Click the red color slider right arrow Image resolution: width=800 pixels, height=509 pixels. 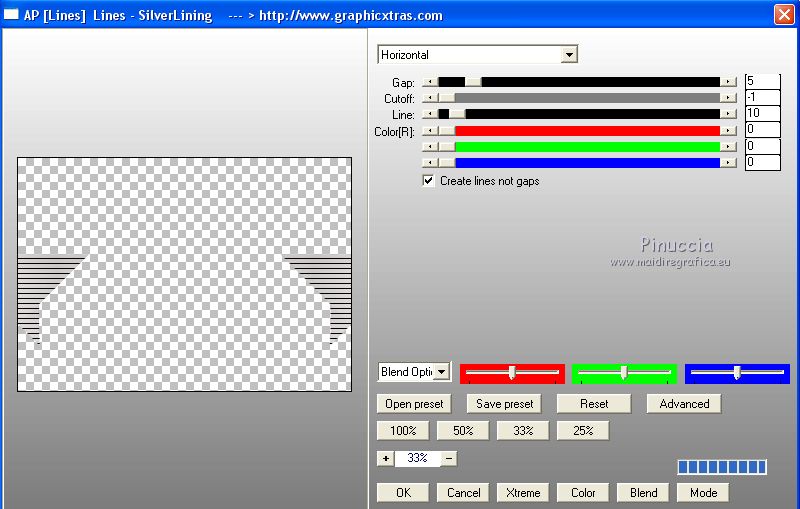tap(728, 131)
